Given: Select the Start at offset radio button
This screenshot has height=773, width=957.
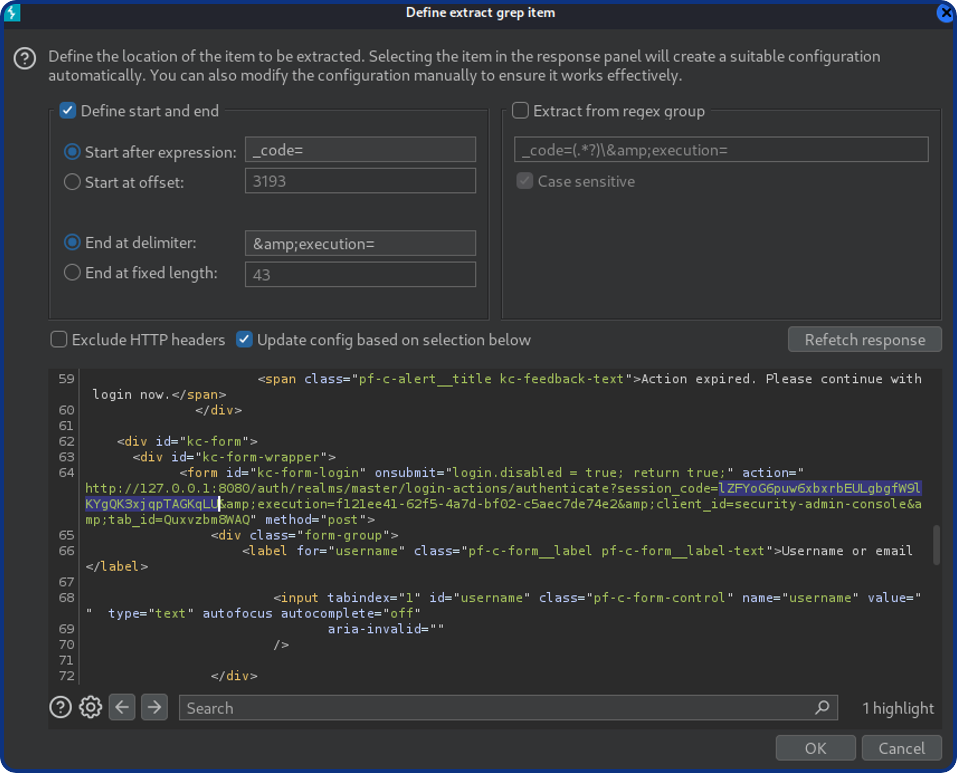Looking at the screenshot, I should tap(72, 182).
